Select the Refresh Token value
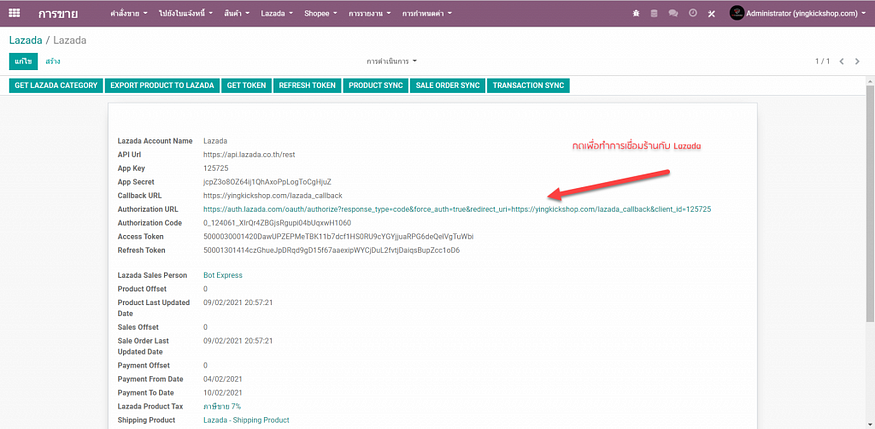 [331, 250]
